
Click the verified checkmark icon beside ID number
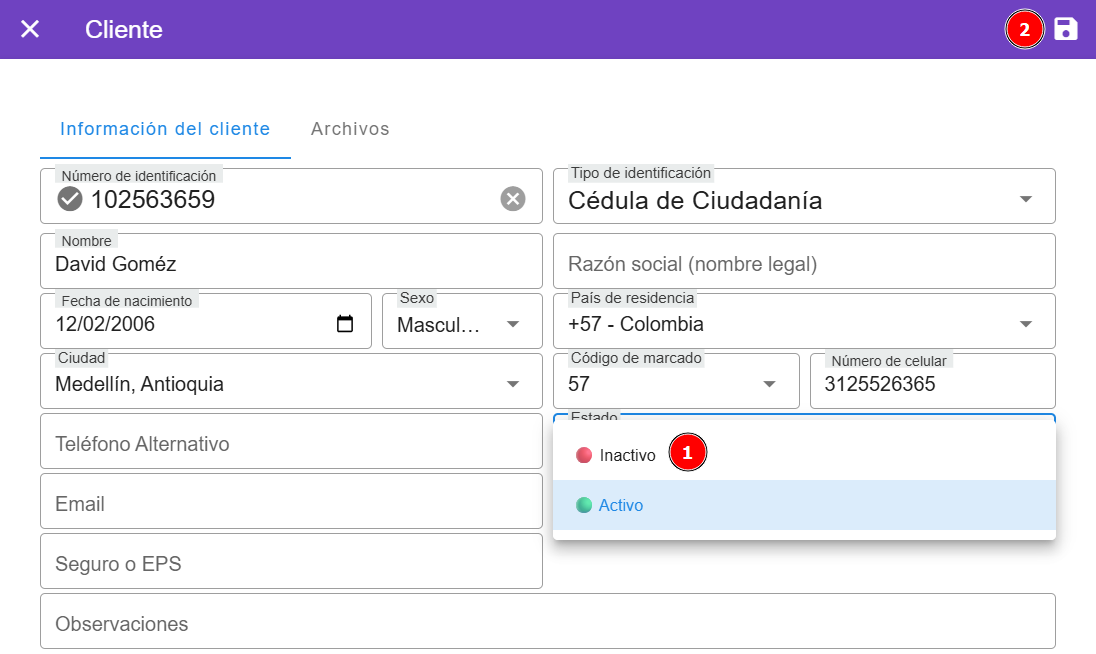70,199
